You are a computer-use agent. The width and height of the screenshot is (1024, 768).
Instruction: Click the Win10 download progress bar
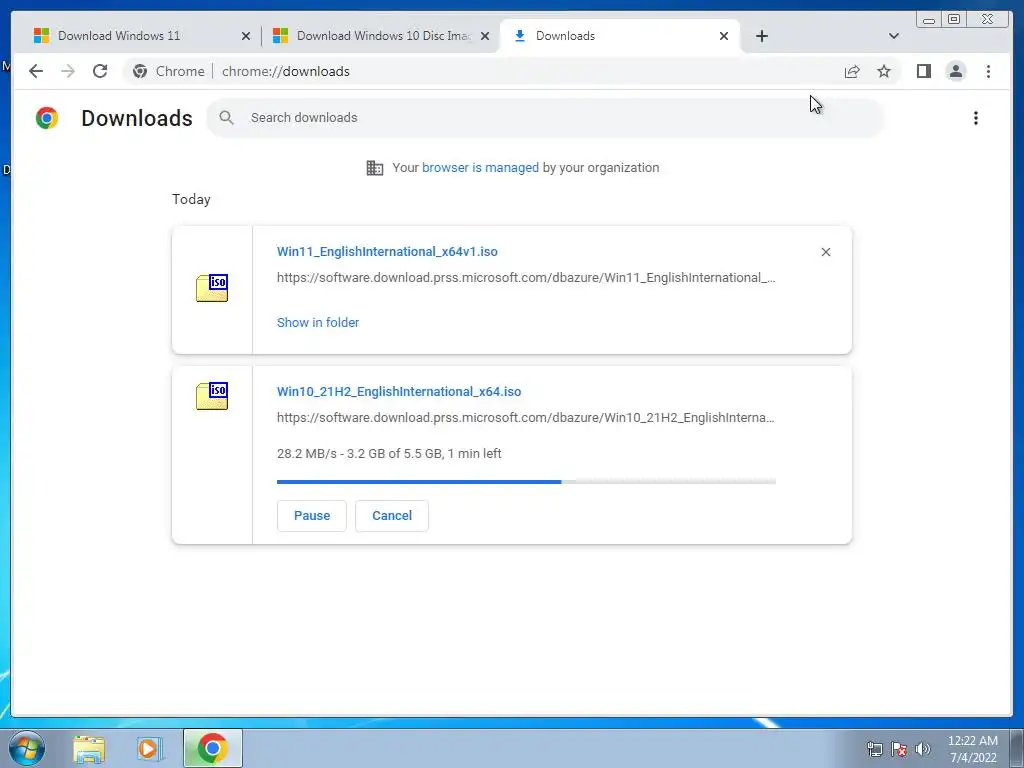point(526,482)
